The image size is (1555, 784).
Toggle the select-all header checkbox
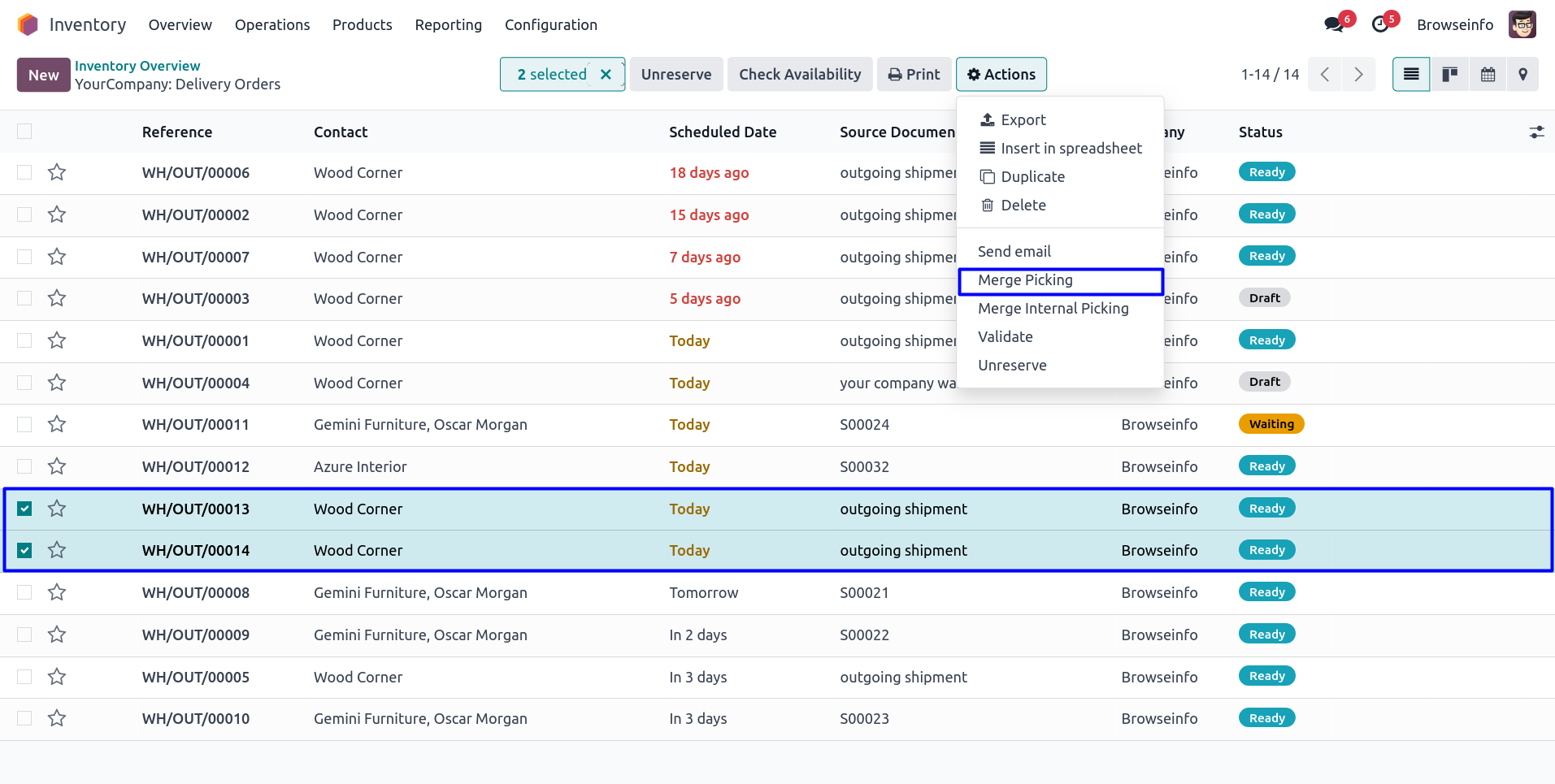click(24, 132)
